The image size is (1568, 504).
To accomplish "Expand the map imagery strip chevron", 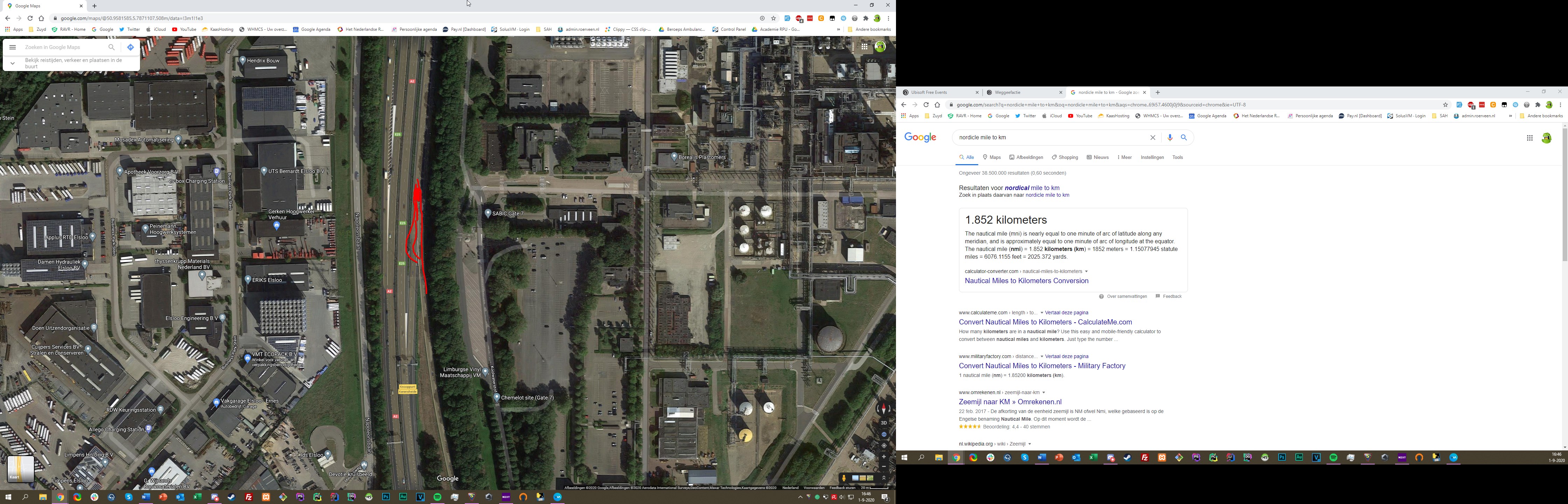I will pos(884,478).
